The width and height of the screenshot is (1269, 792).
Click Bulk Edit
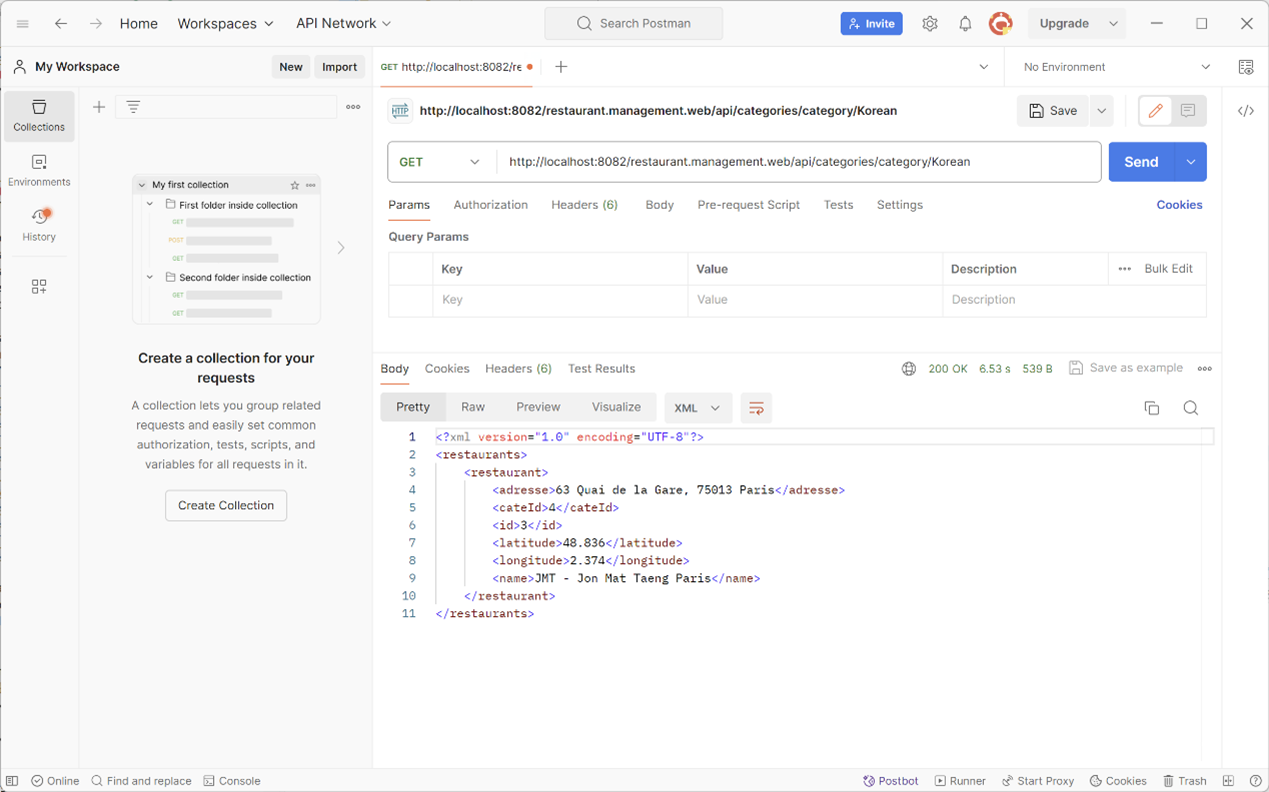[x=1168, y=269]
